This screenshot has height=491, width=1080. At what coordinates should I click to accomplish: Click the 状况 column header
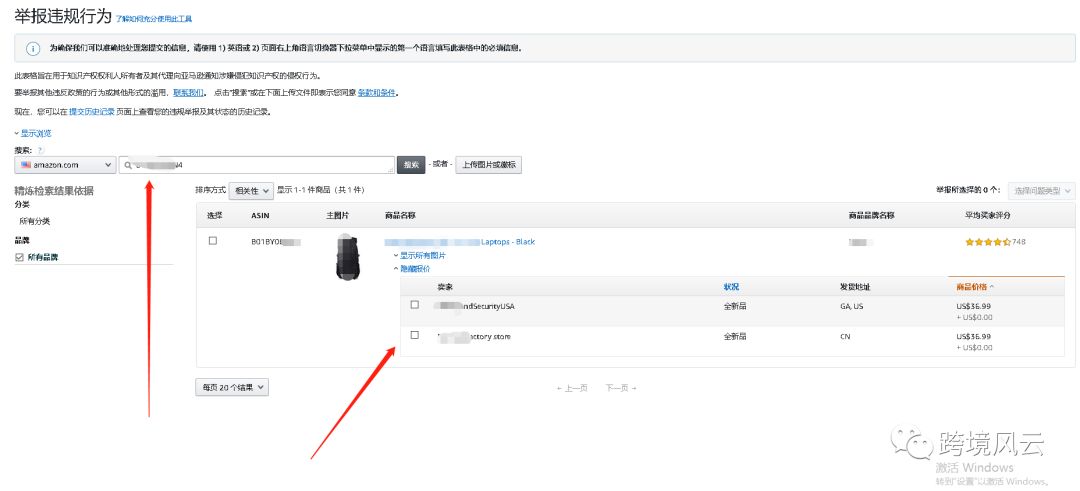pos(731,287)
